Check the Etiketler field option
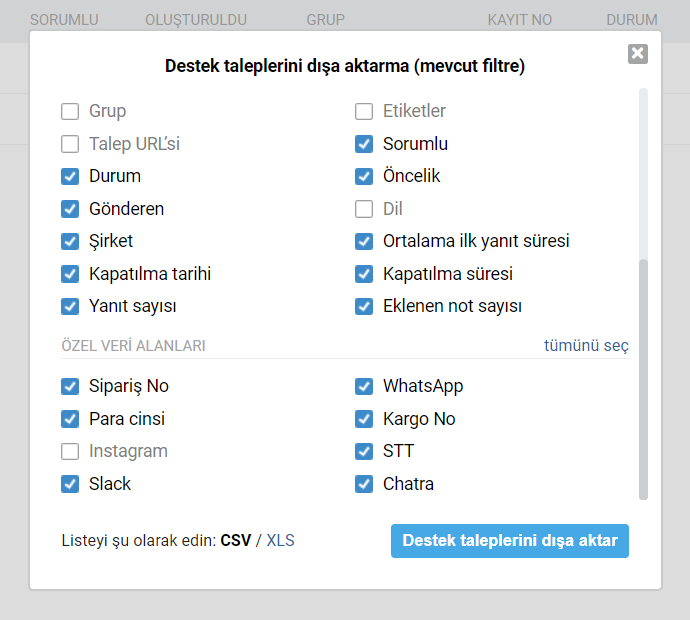This screenshot has height=620, width=690. tap(364, 111)
